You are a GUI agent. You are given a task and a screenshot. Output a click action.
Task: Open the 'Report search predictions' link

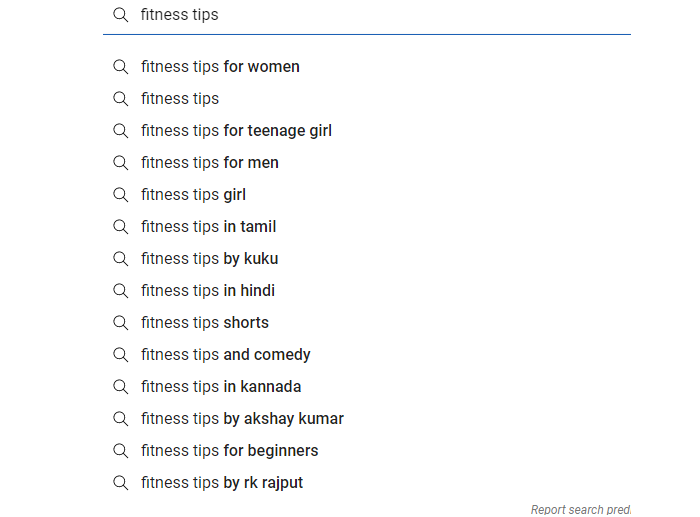click(x=581, y=509)
